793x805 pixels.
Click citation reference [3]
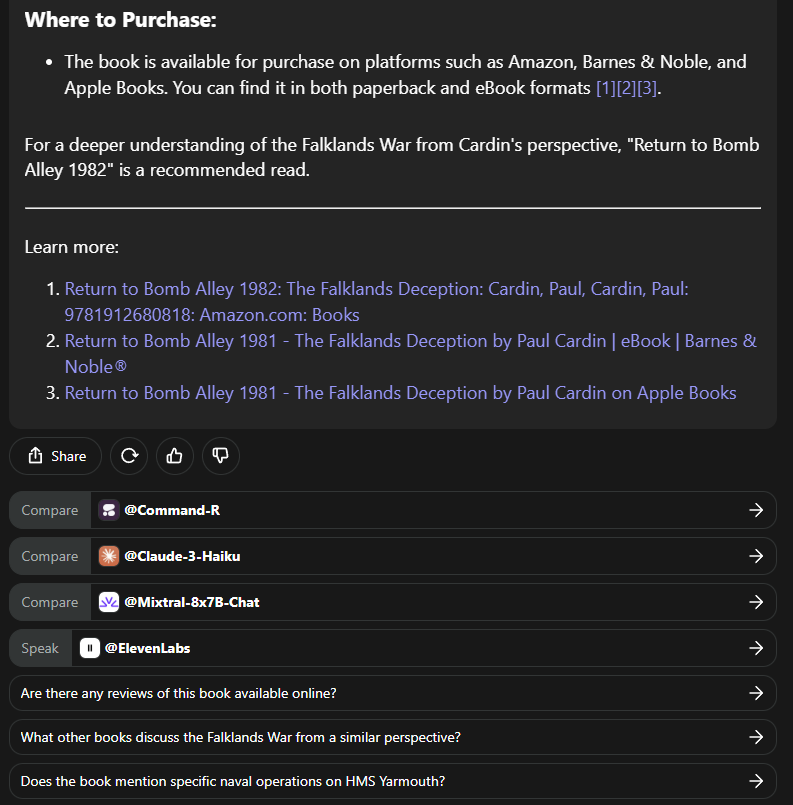pyautogui.click(x=649, y=88)
